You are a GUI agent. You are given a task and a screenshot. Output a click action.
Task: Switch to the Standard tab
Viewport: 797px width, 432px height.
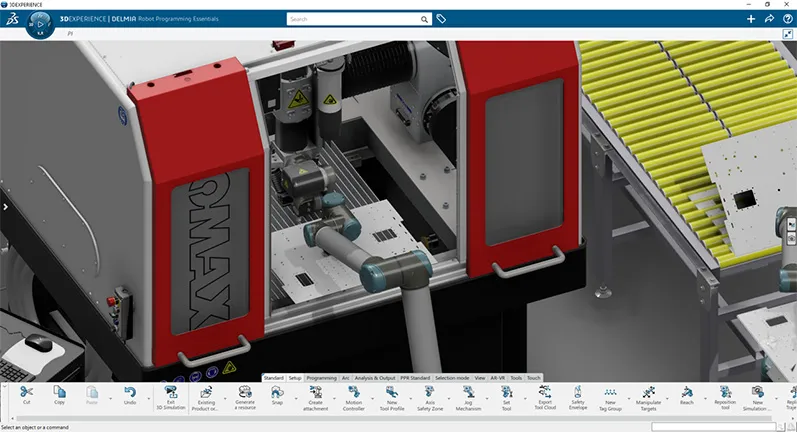point(273,378)
